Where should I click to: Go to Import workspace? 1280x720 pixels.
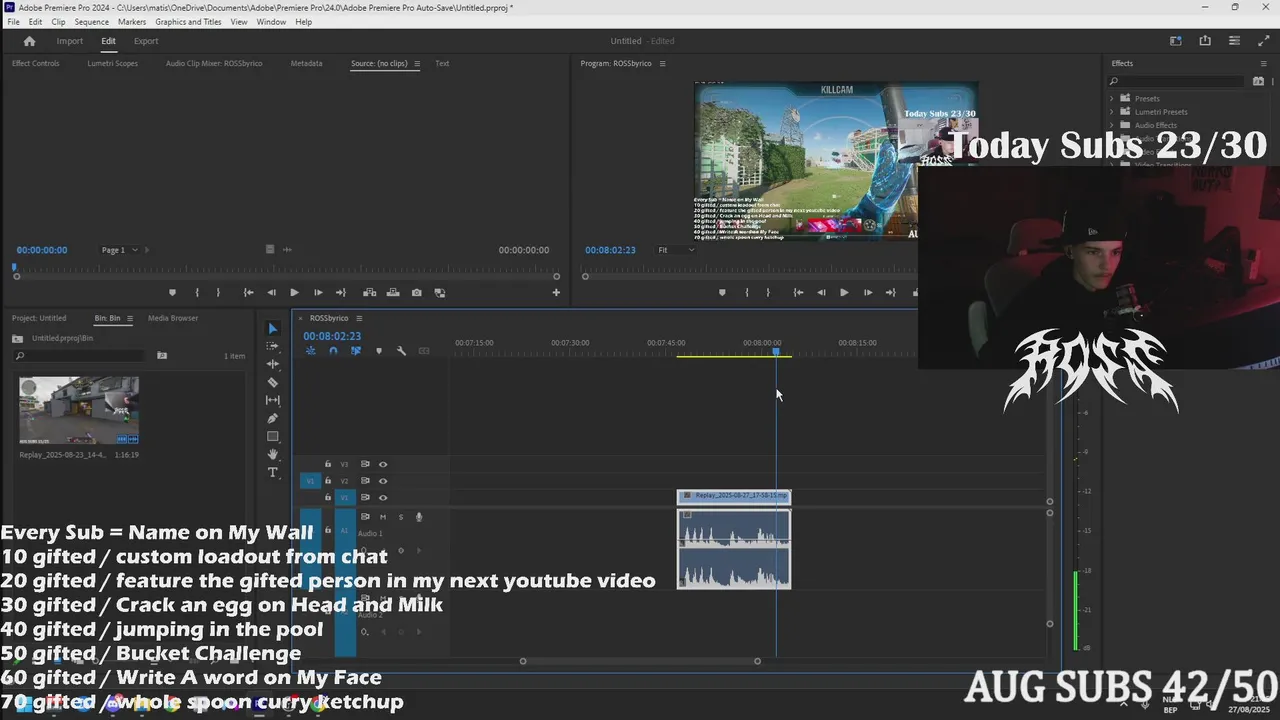click(70, 41)
